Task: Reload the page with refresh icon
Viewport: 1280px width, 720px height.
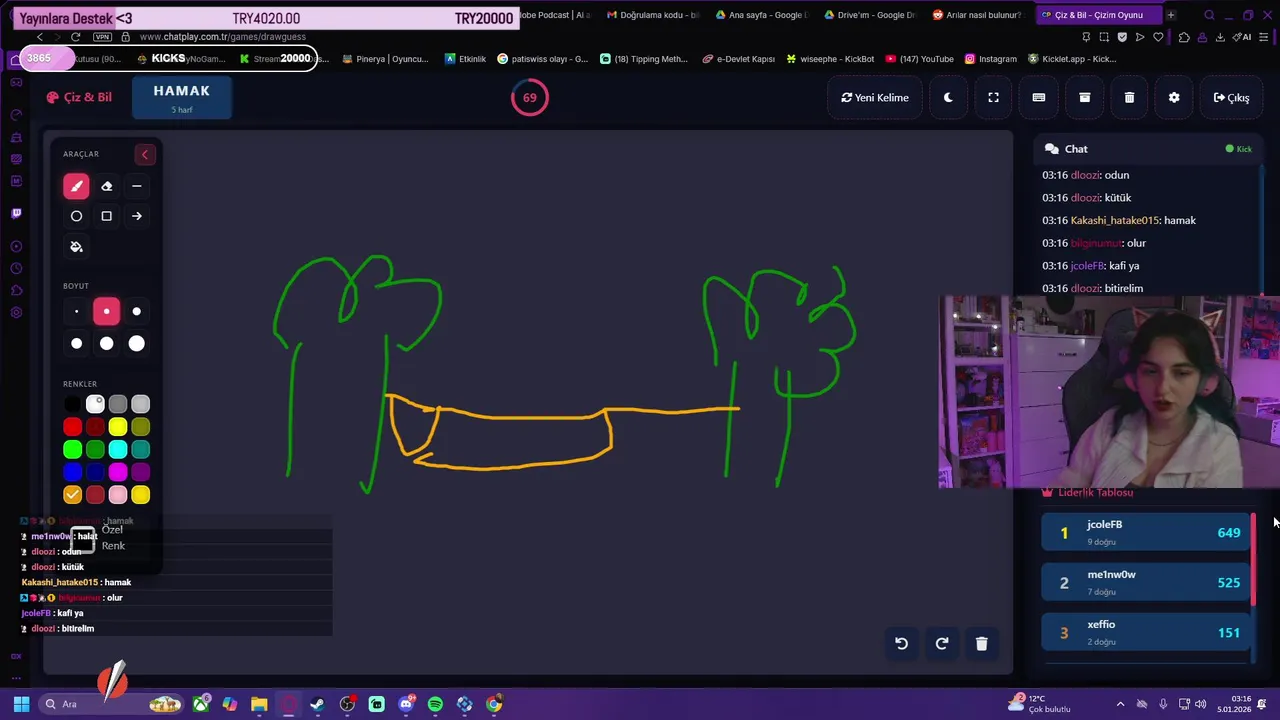Action: pyautogui.click(x=75, y=37)
